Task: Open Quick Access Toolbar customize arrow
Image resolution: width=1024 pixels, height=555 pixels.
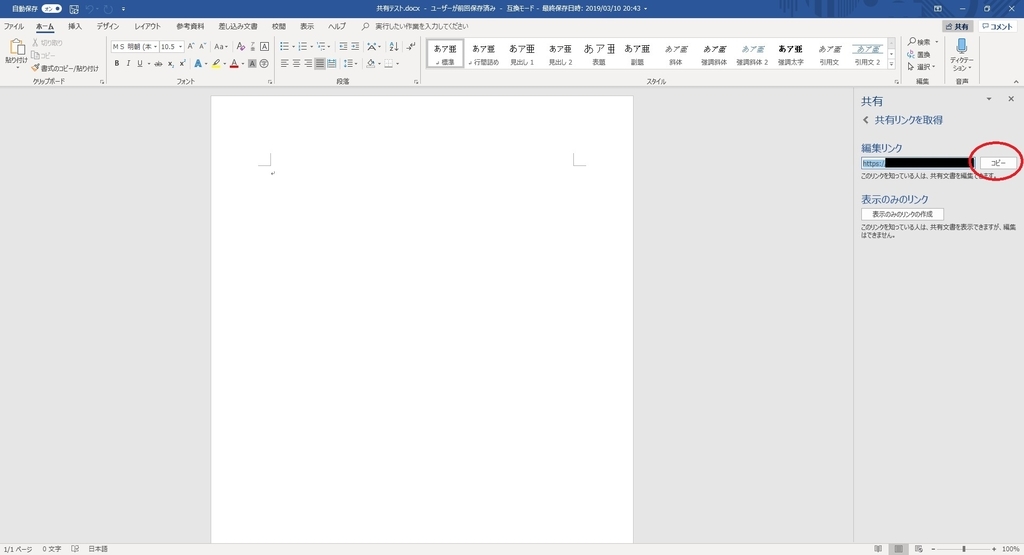Action: [123, 8]
